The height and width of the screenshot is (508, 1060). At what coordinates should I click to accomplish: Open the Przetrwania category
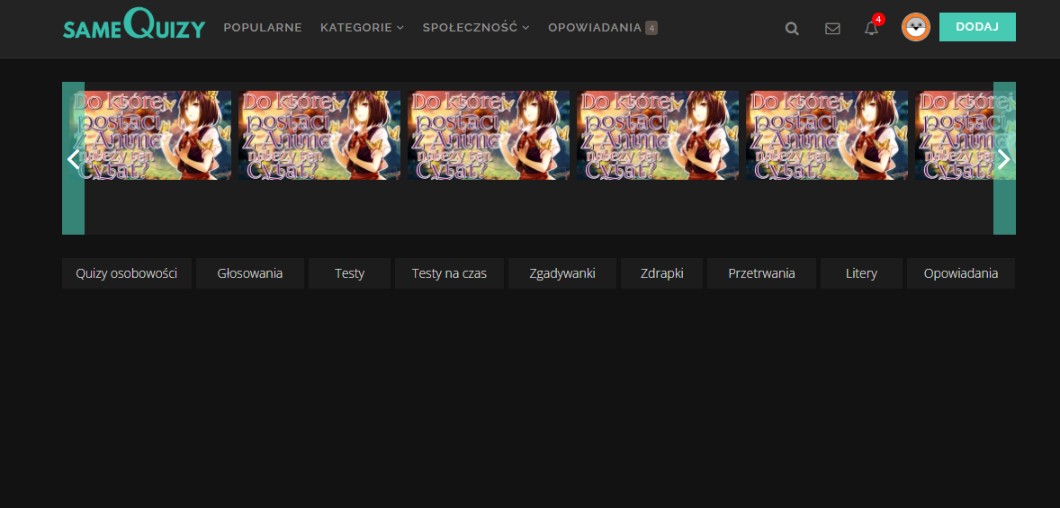(x=761, y=273)
